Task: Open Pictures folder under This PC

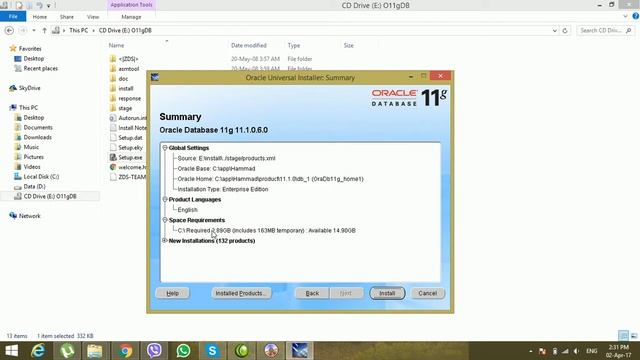Action: [33, 157]
